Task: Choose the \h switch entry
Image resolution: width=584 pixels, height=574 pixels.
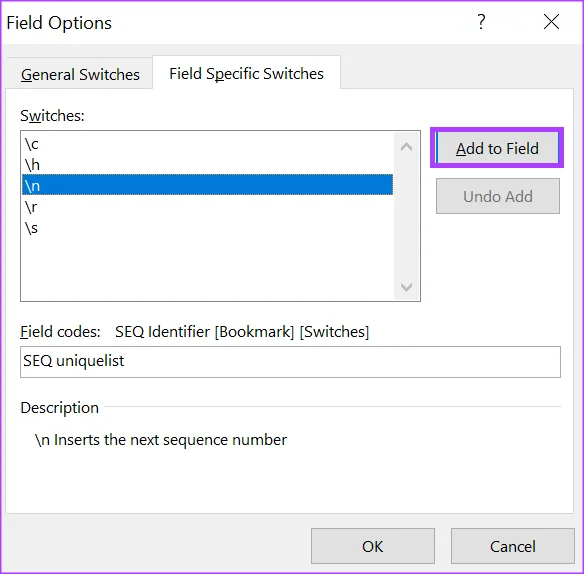Action: (x=207, y=165)
